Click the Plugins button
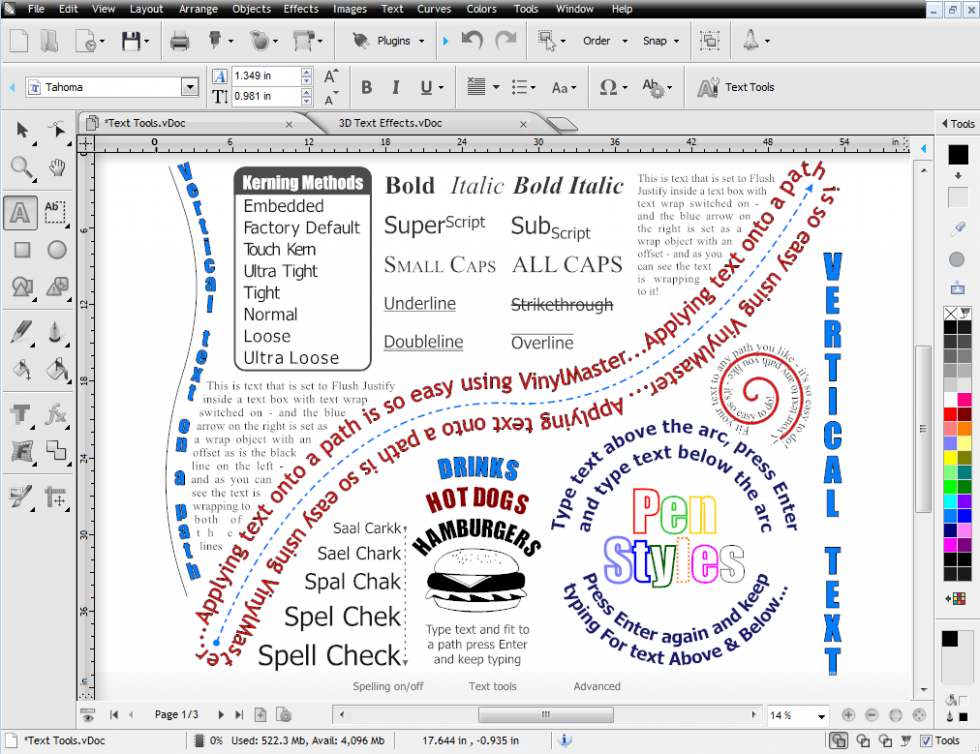980x754 pixels. coord(384,41)
